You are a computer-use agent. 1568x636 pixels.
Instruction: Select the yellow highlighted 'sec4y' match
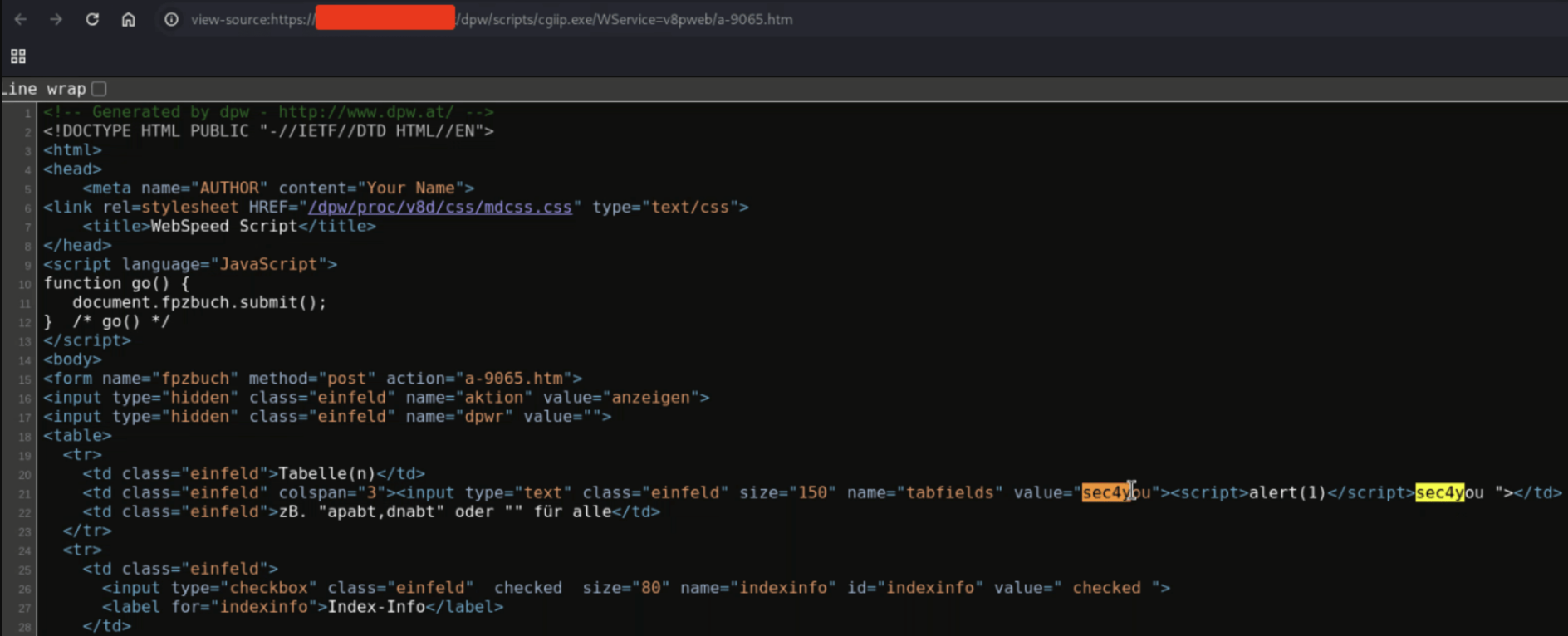coord(1439,493)
